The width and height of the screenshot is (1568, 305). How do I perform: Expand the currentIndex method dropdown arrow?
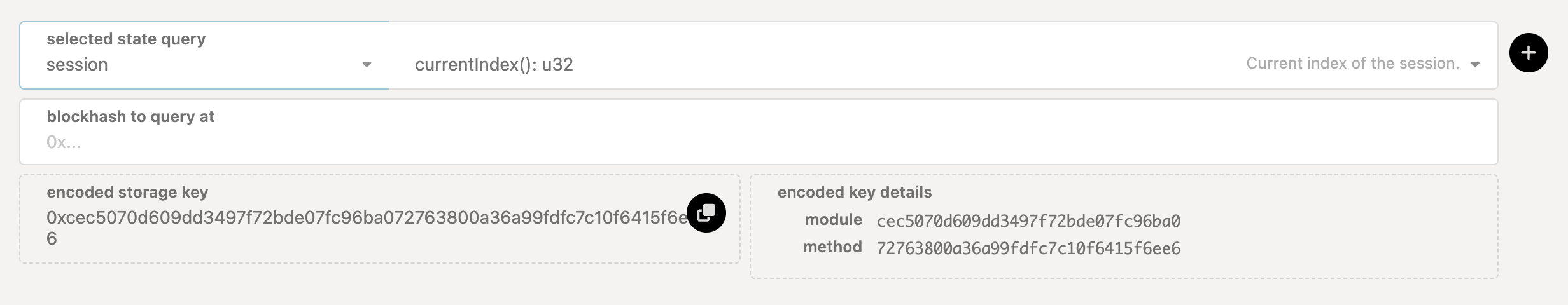click(x=1475, y=65)
